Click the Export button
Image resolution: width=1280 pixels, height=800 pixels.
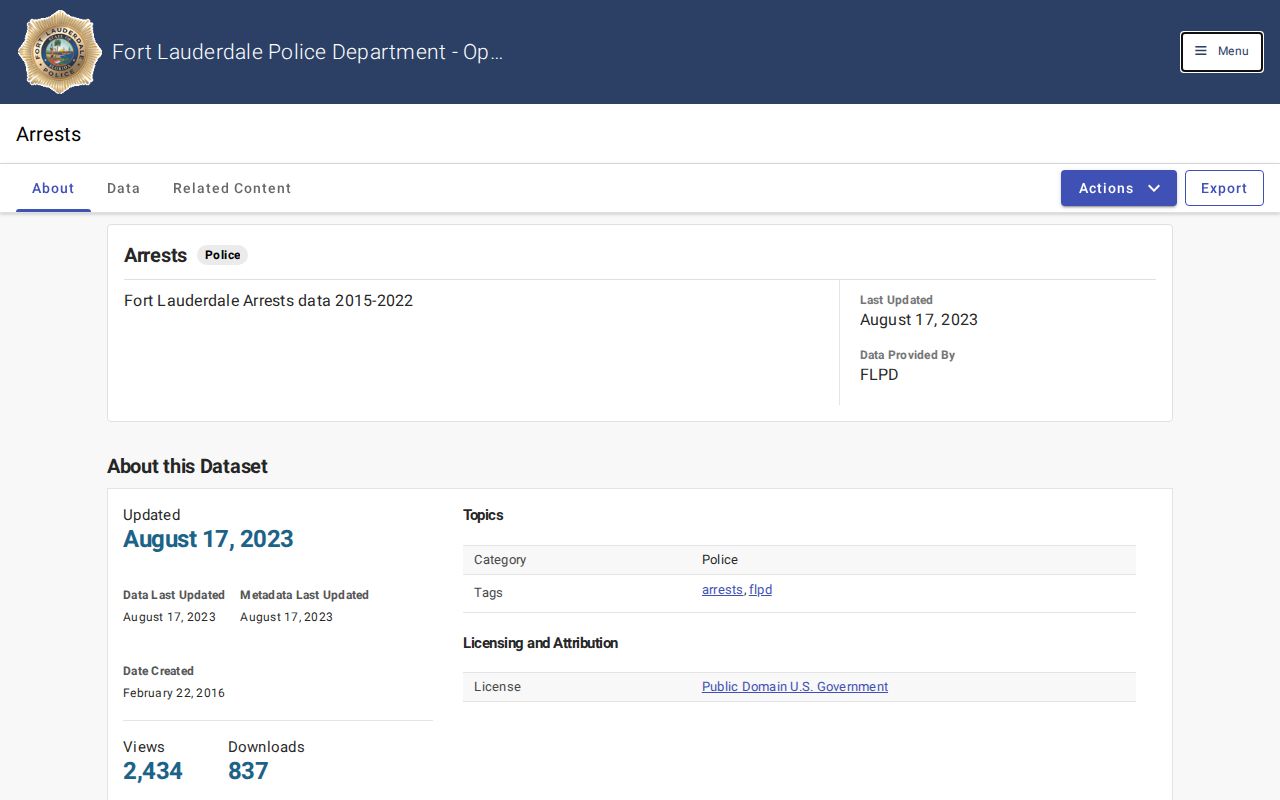click(1224, 188)
